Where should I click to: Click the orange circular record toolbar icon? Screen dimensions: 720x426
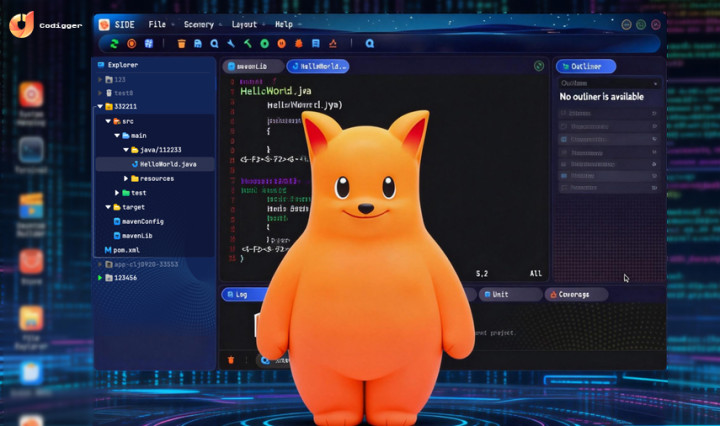[x=132, y=44]
